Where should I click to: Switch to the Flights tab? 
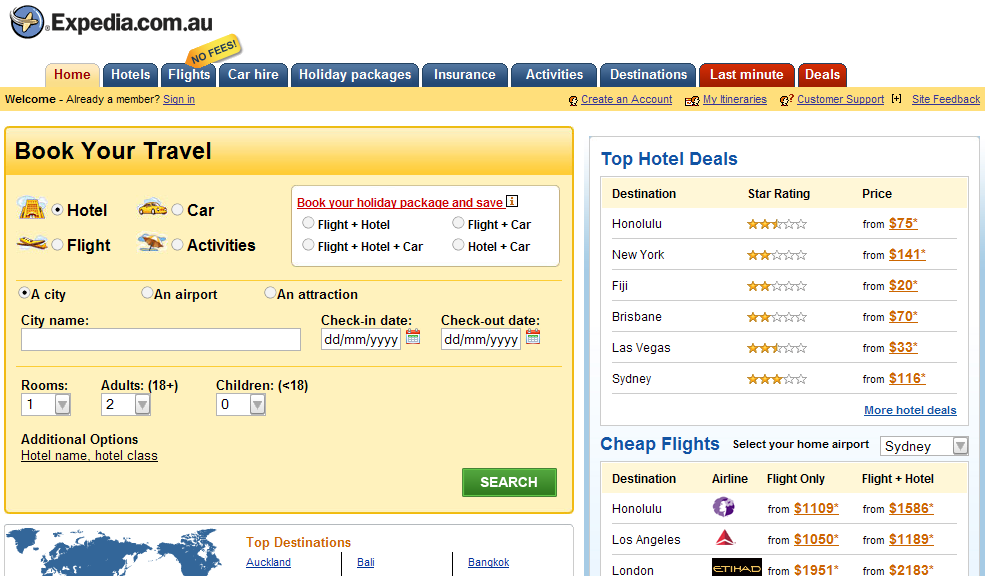(x=189, y=75)
